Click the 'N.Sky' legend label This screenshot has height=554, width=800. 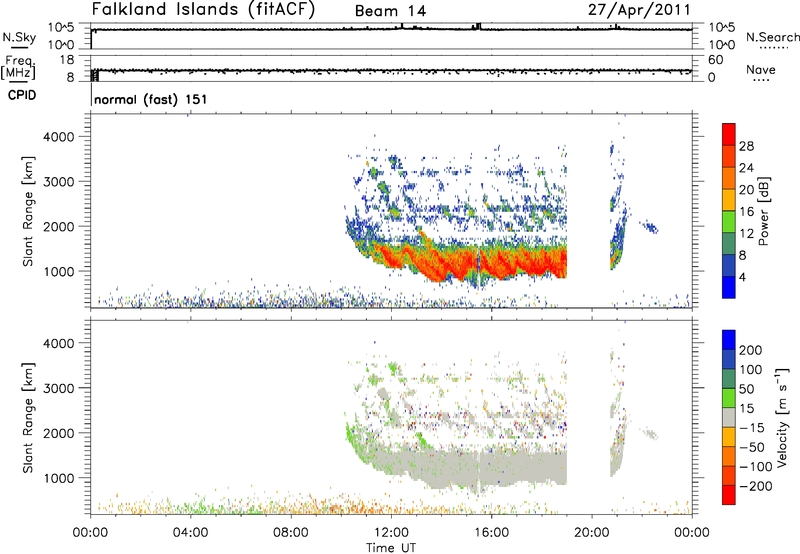tap(19, 37)
